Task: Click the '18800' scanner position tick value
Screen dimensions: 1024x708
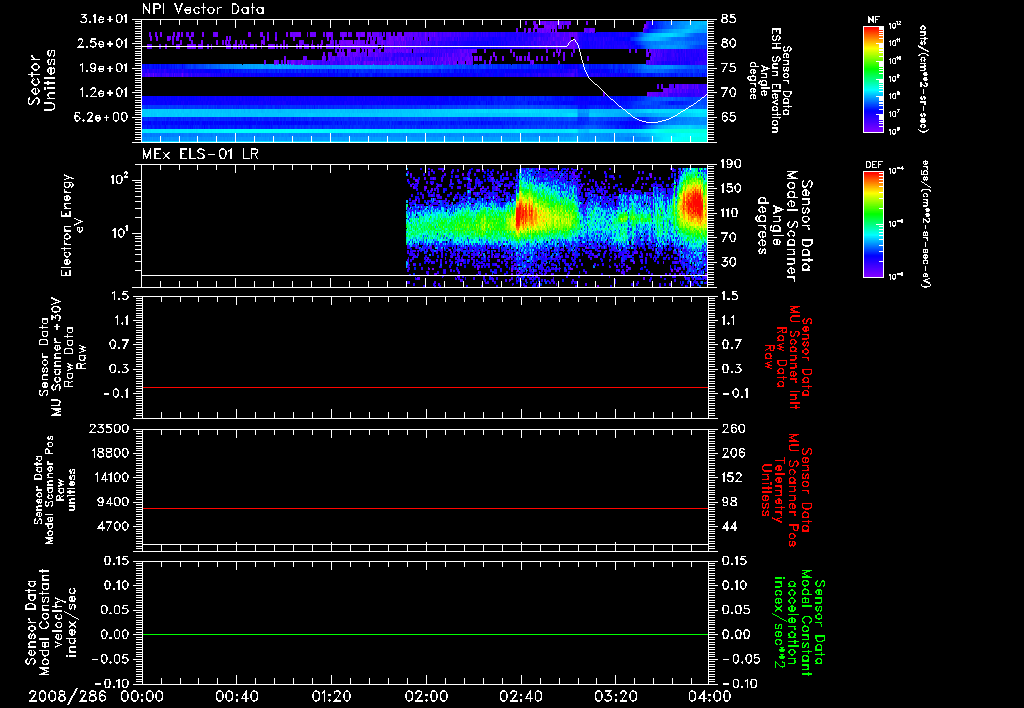Action: coord(109,453)
